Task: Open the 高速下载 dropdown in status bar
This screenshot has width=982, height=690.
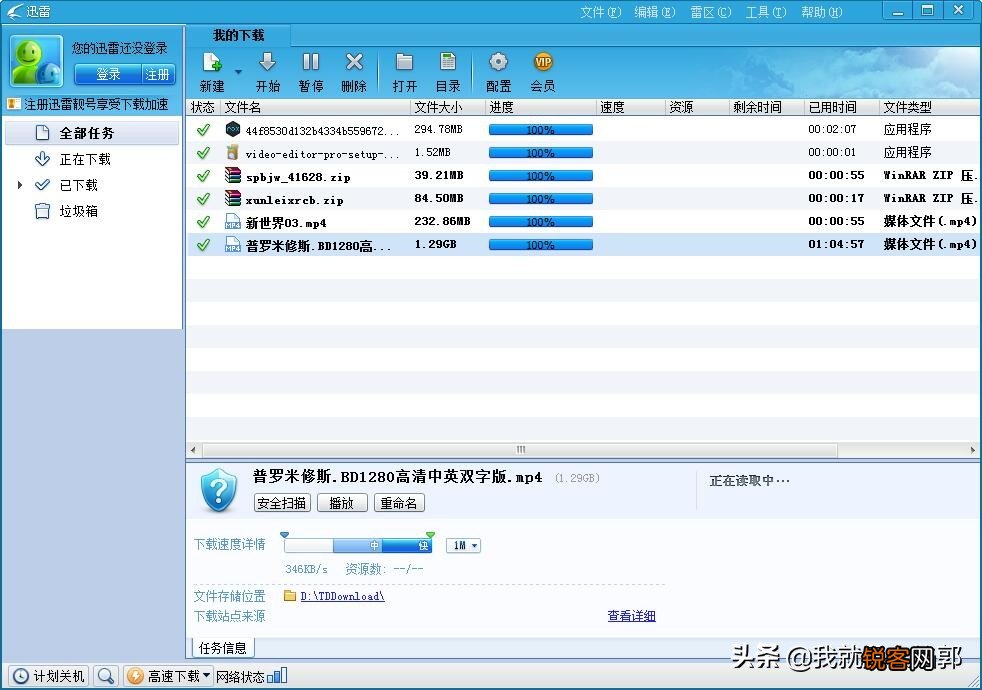Action: click(168, 676)
